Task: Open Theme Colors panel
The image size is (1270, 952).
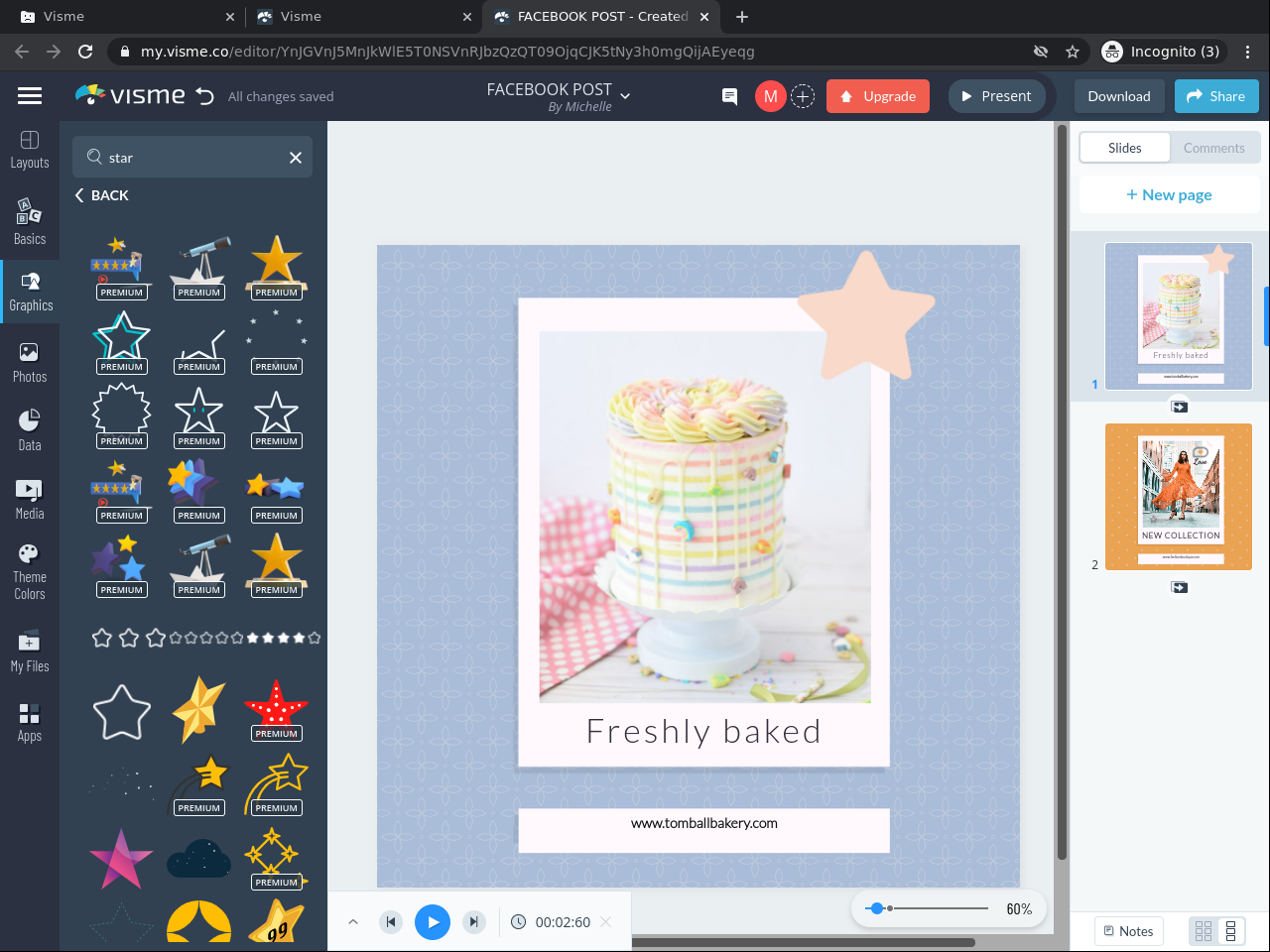Action: pyautogui.click(x=30, y=572)
